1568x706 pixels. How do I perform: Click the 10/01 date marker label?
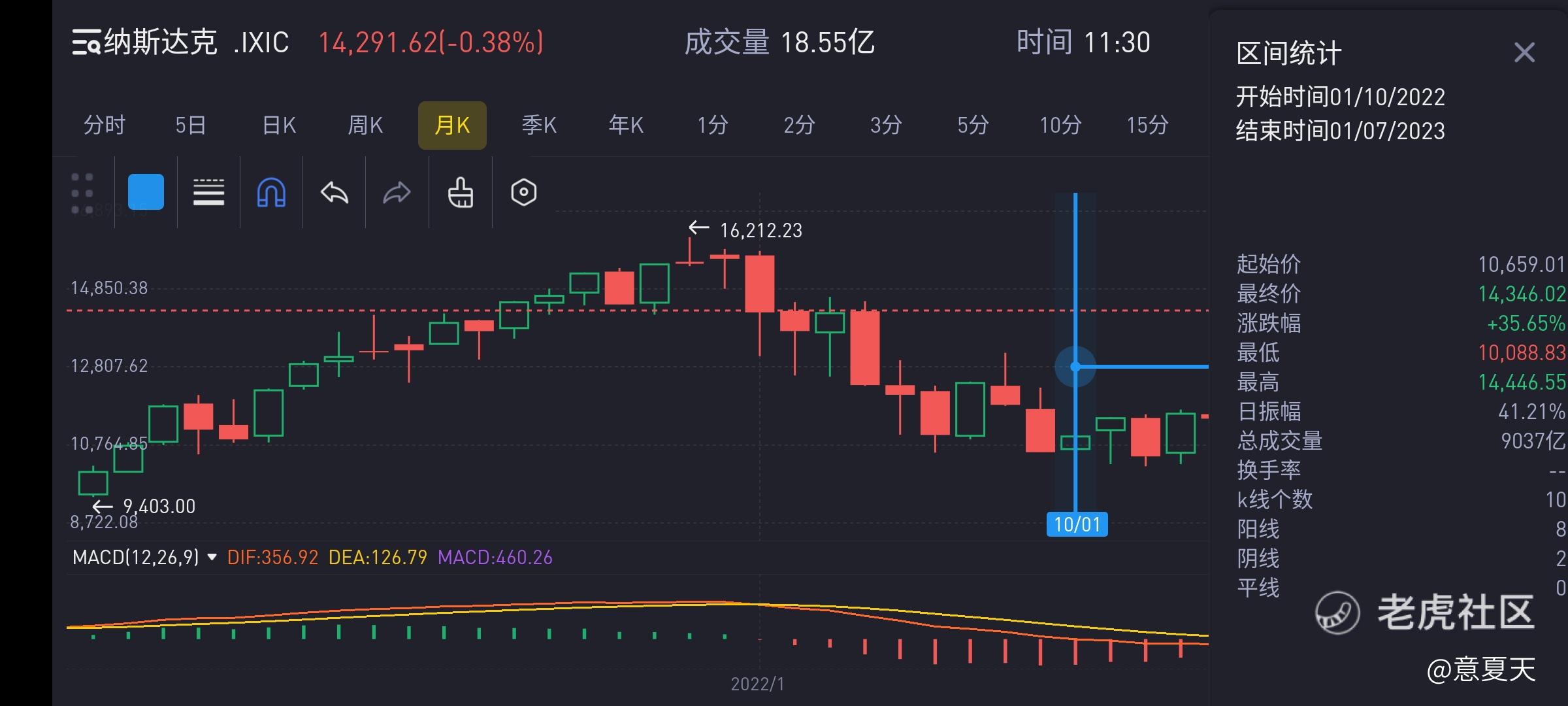1077,524
